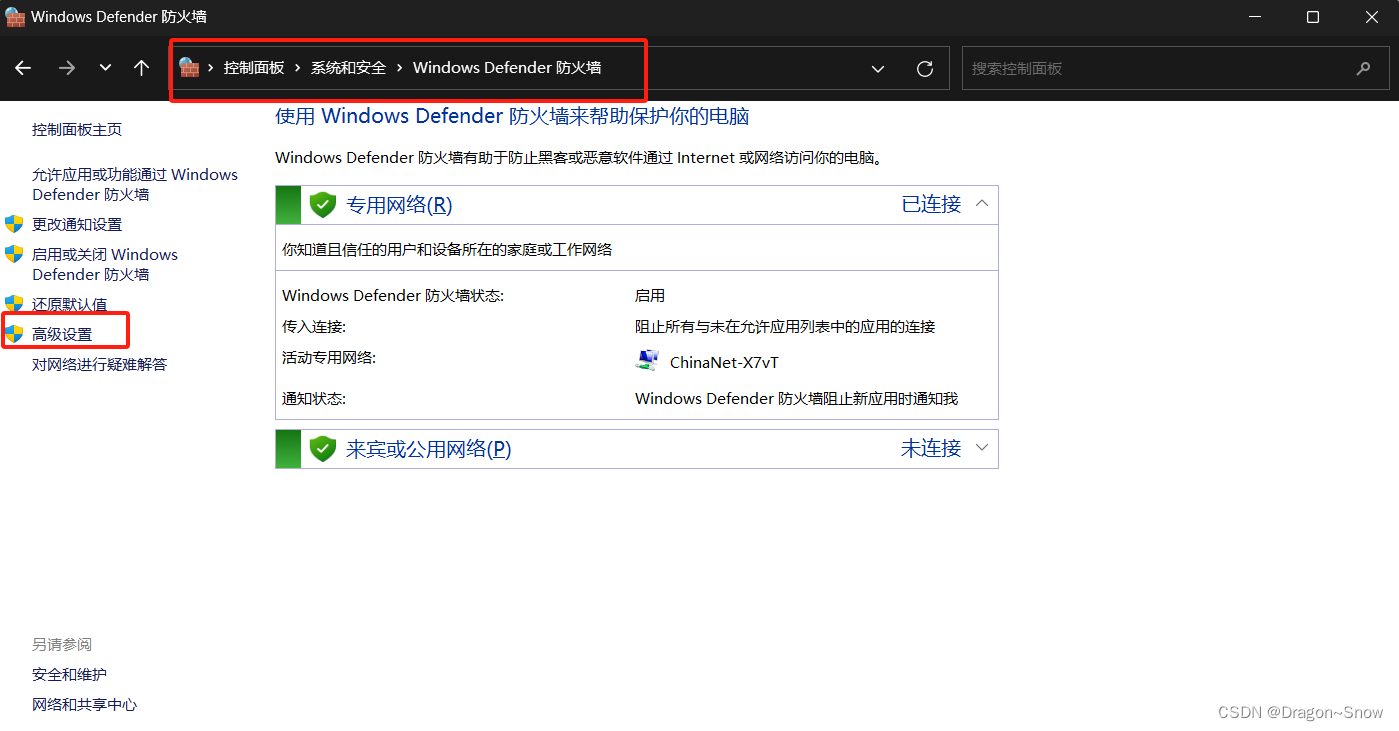Open 允许应用或功能通过 Windows Defender 防火墙
The image size is (1399, 731).
[x=135, y=184]
